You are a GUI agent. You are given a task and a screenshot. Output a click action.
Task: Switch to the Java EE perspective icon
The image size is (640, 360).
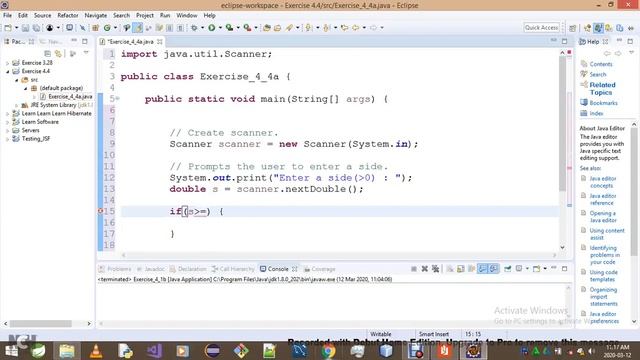587,28
